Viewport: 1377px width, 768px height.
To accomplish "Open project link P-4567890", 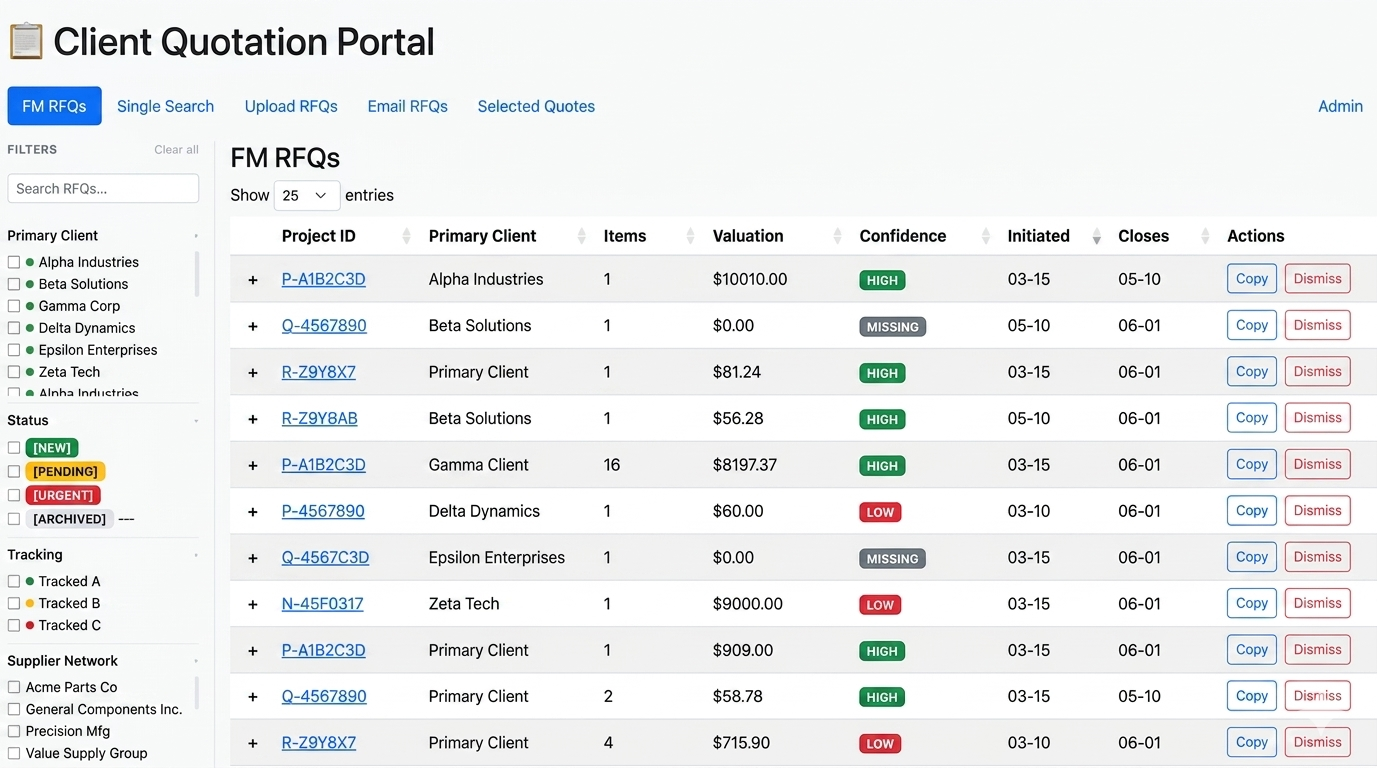I will [x=323, y=512].
